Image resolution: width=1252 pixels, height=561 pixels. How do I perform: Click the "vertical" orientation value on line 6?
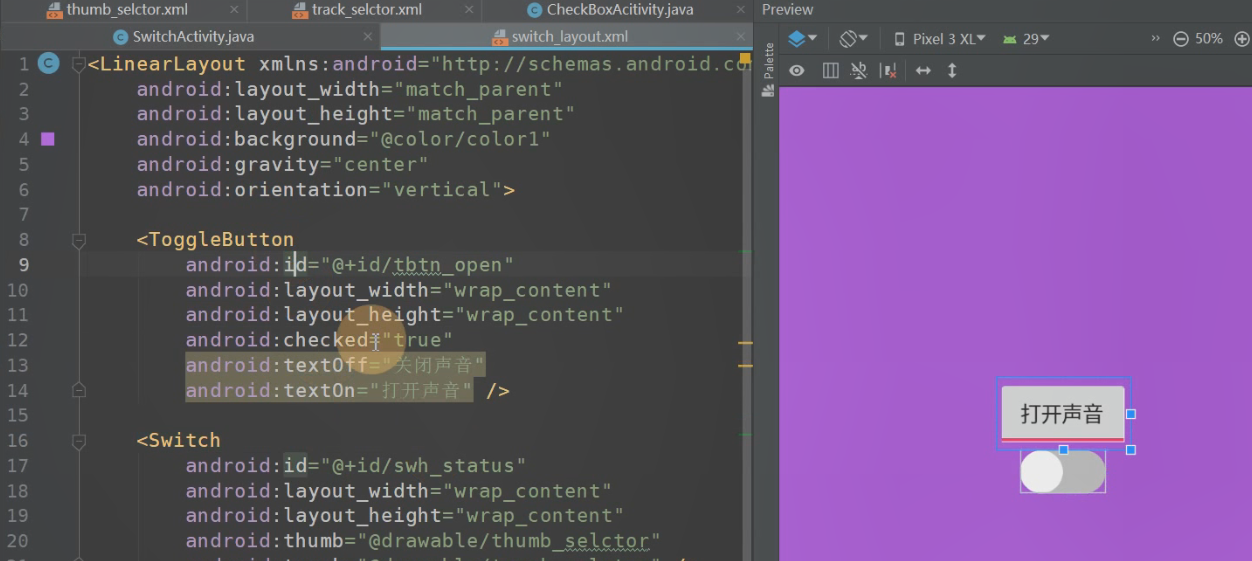tap(442, 190)
